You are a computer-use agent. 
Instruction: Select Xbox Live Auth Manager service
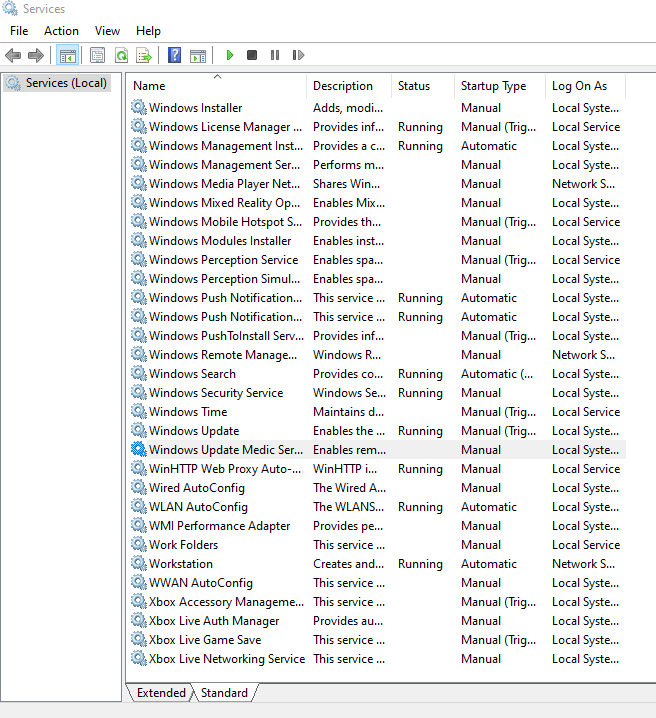point(378,620)
